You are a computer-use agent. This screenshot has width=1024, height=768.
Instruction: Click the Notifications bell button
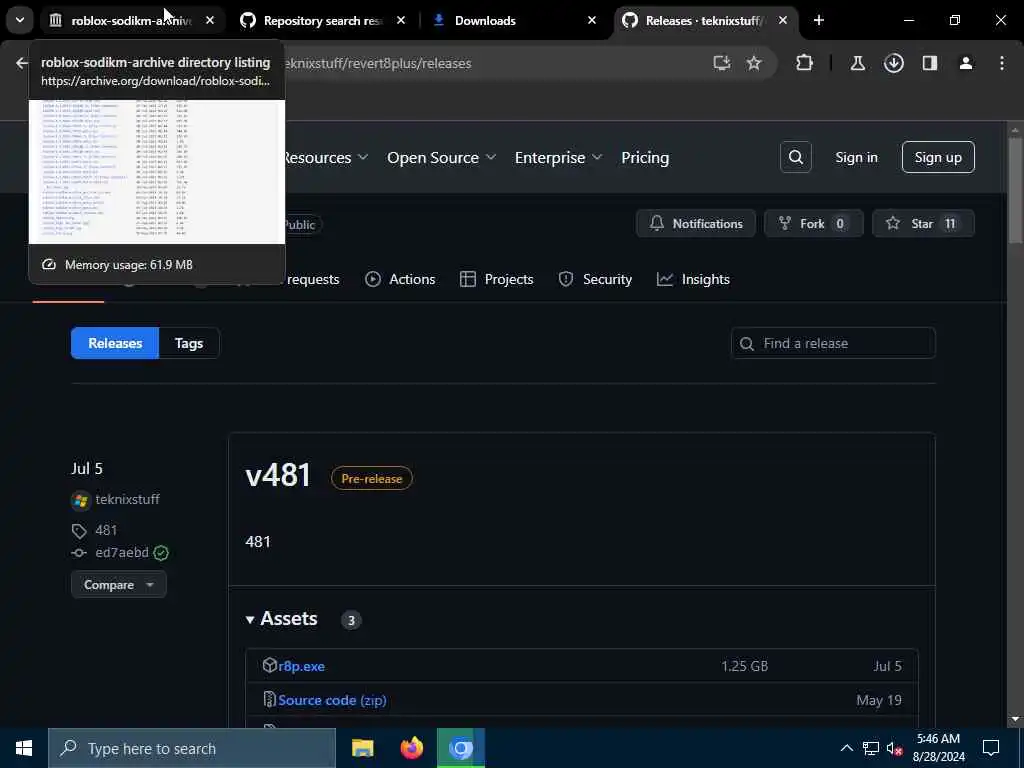[696, 224]
